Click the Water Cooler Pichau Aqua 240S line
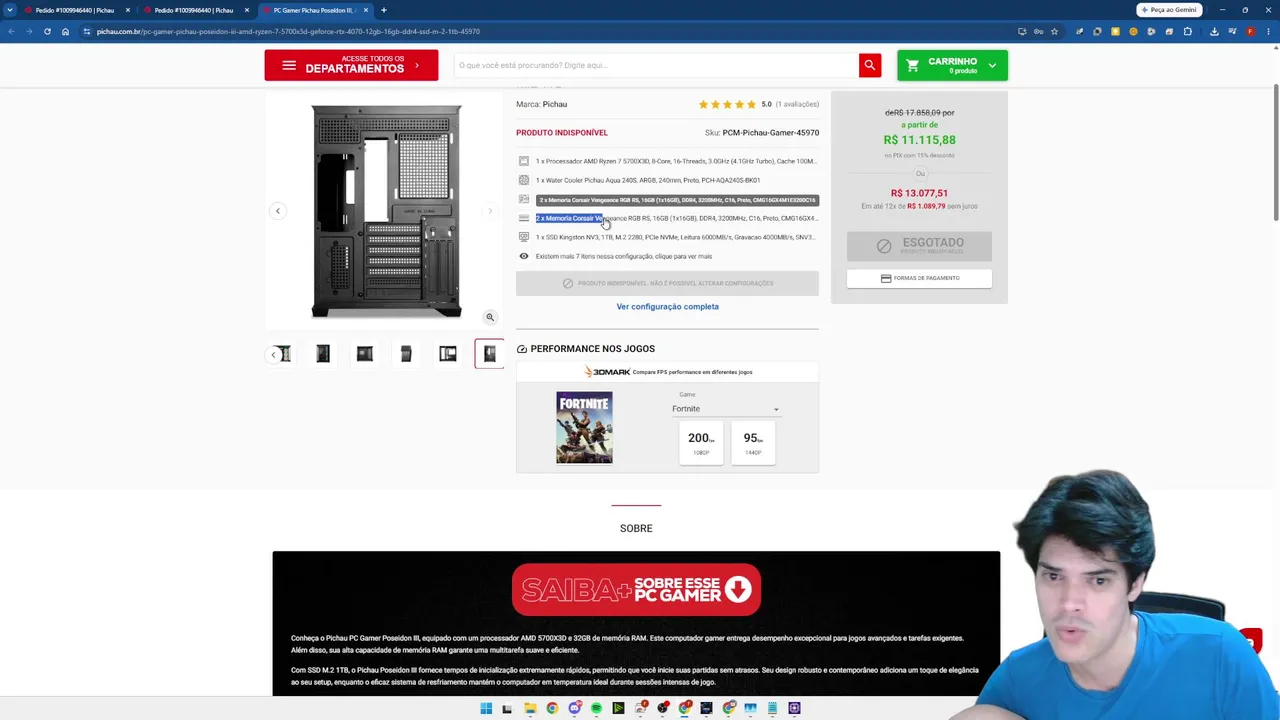Screen dimensions: 1280x720 click(x=648, y=180)
